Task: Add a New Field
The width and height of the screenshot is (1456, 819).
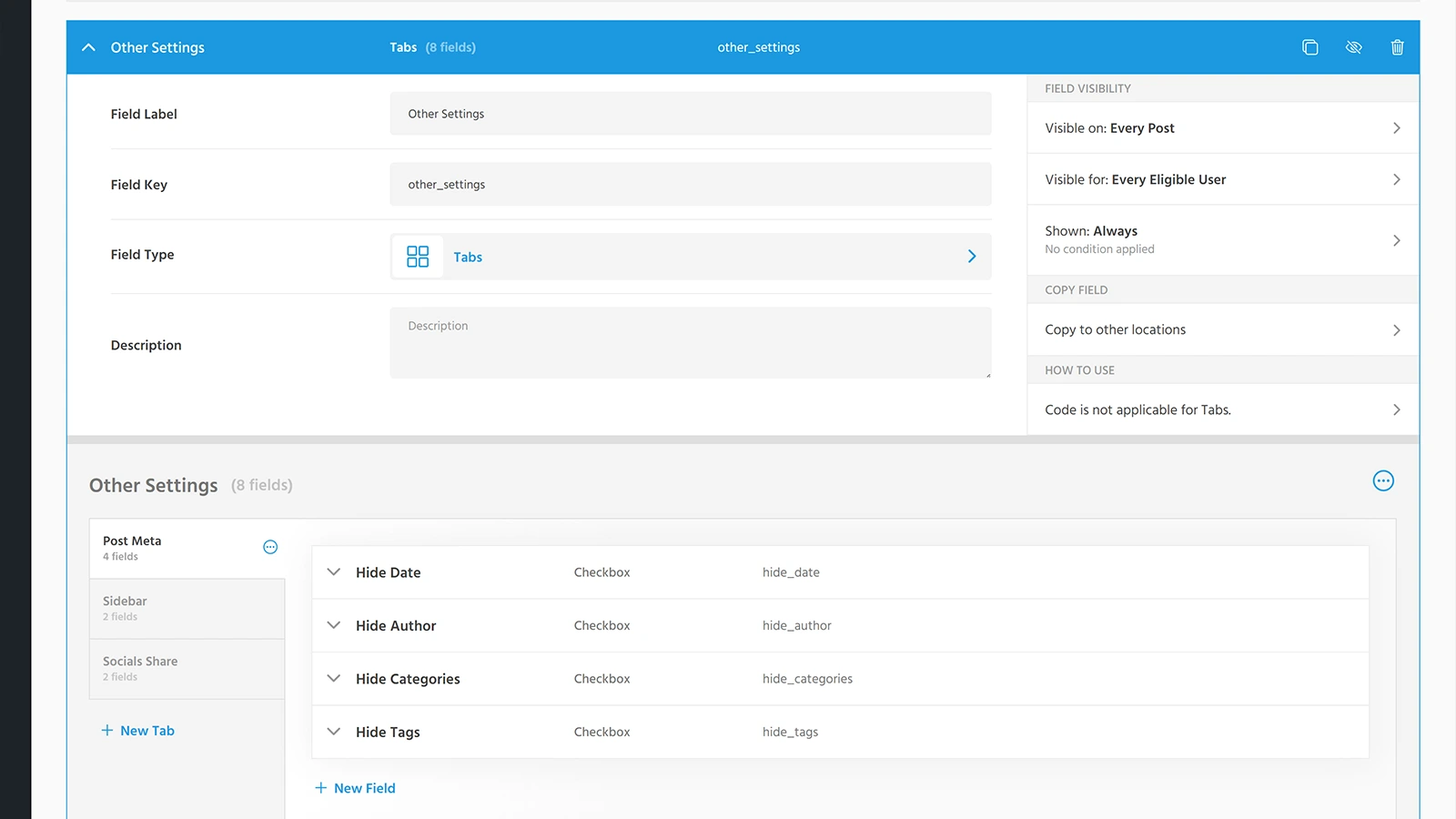Action: point(355,787)
